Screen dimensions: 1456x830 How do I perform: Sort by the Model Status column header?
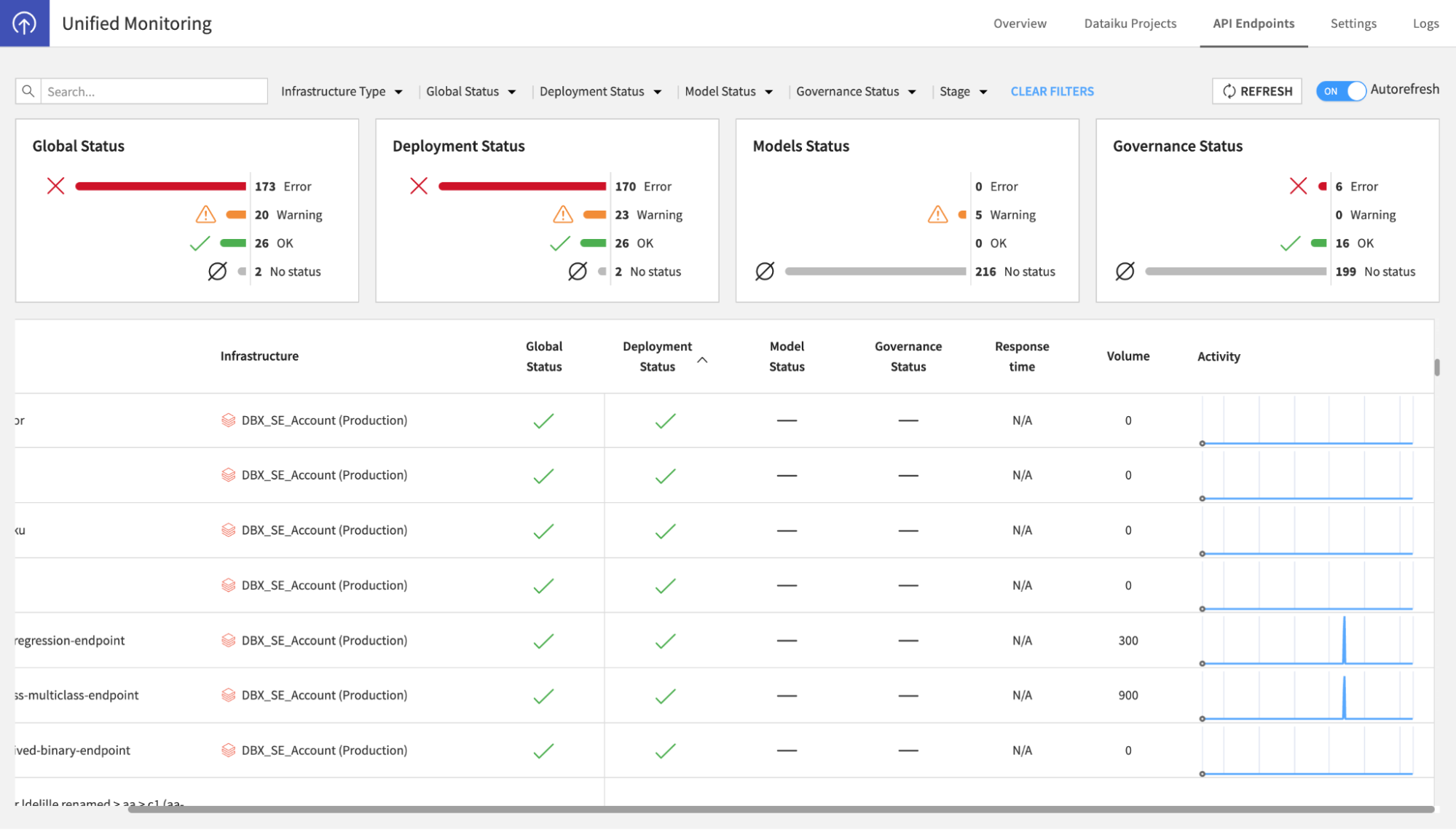pos(787,356)
